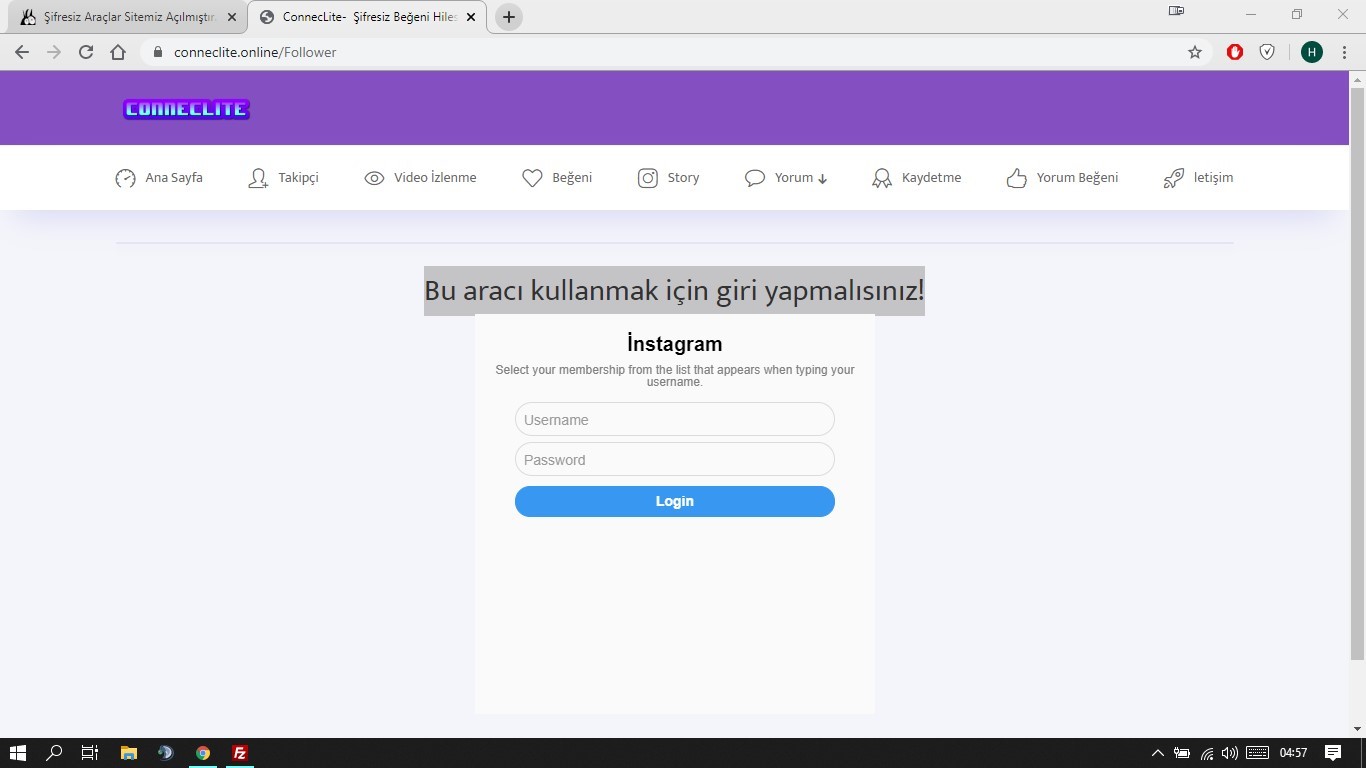This screenshot has width=1366, height=768.
Task: Click the ConnecLite logo
Action: tap(186, 109)
